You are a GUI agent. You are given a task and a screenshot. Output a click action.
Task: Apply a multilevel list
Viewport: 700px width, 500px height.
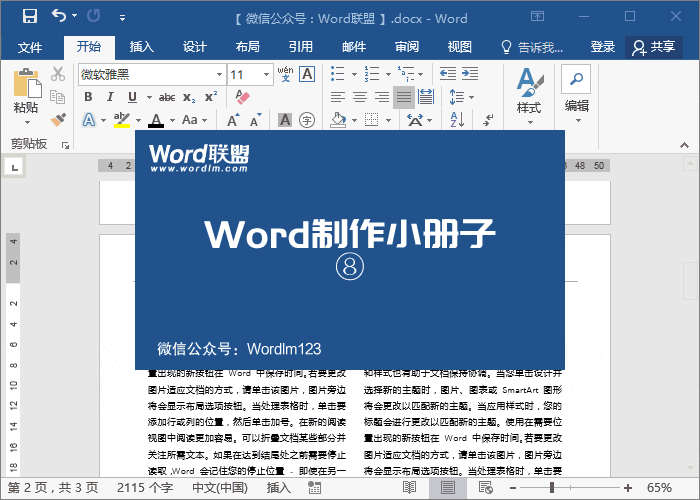click(x=405, y=74)
